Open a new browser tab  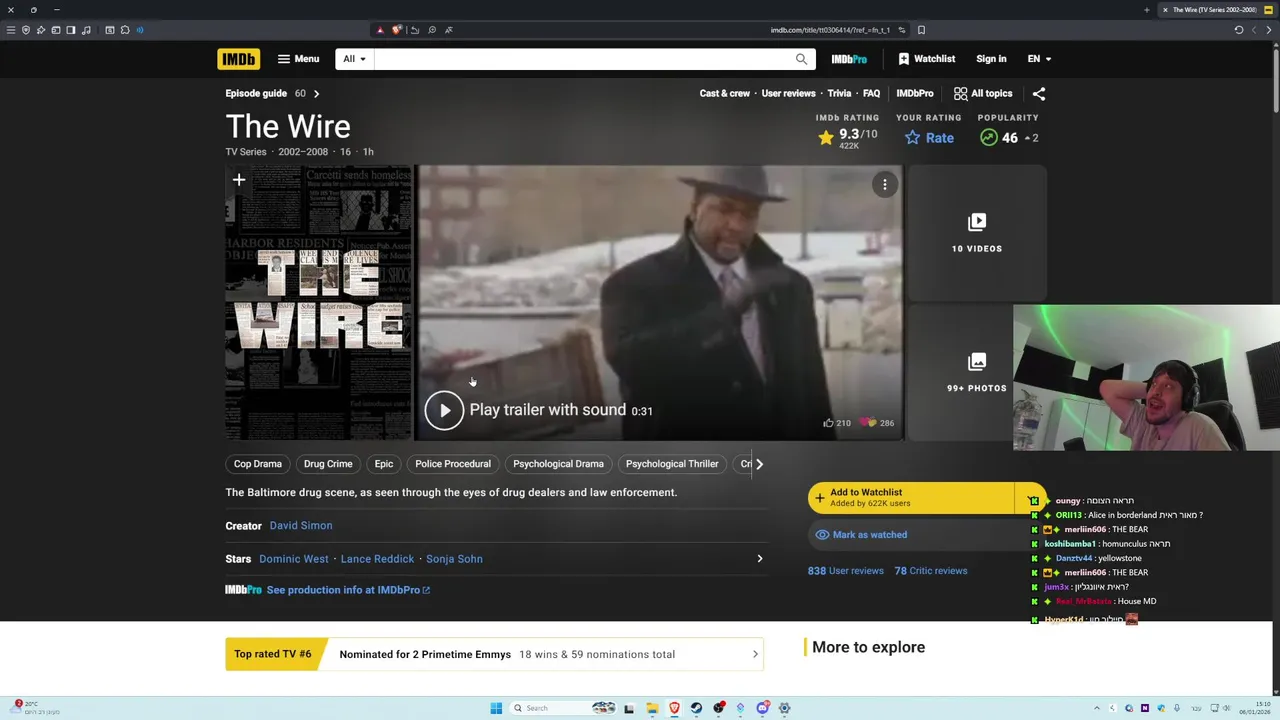(x=1146, y=10)
